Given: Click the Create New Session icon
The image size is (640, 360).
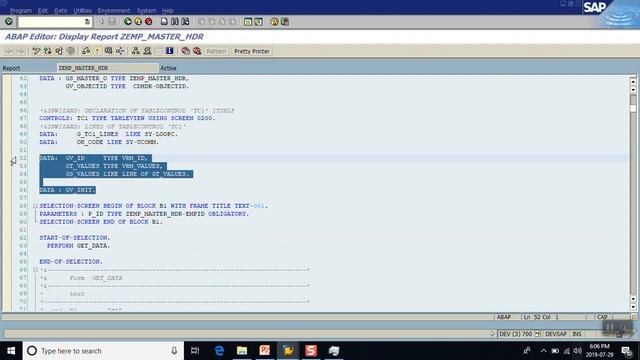Looking at the screenshot, I should (x=248, y=22).
